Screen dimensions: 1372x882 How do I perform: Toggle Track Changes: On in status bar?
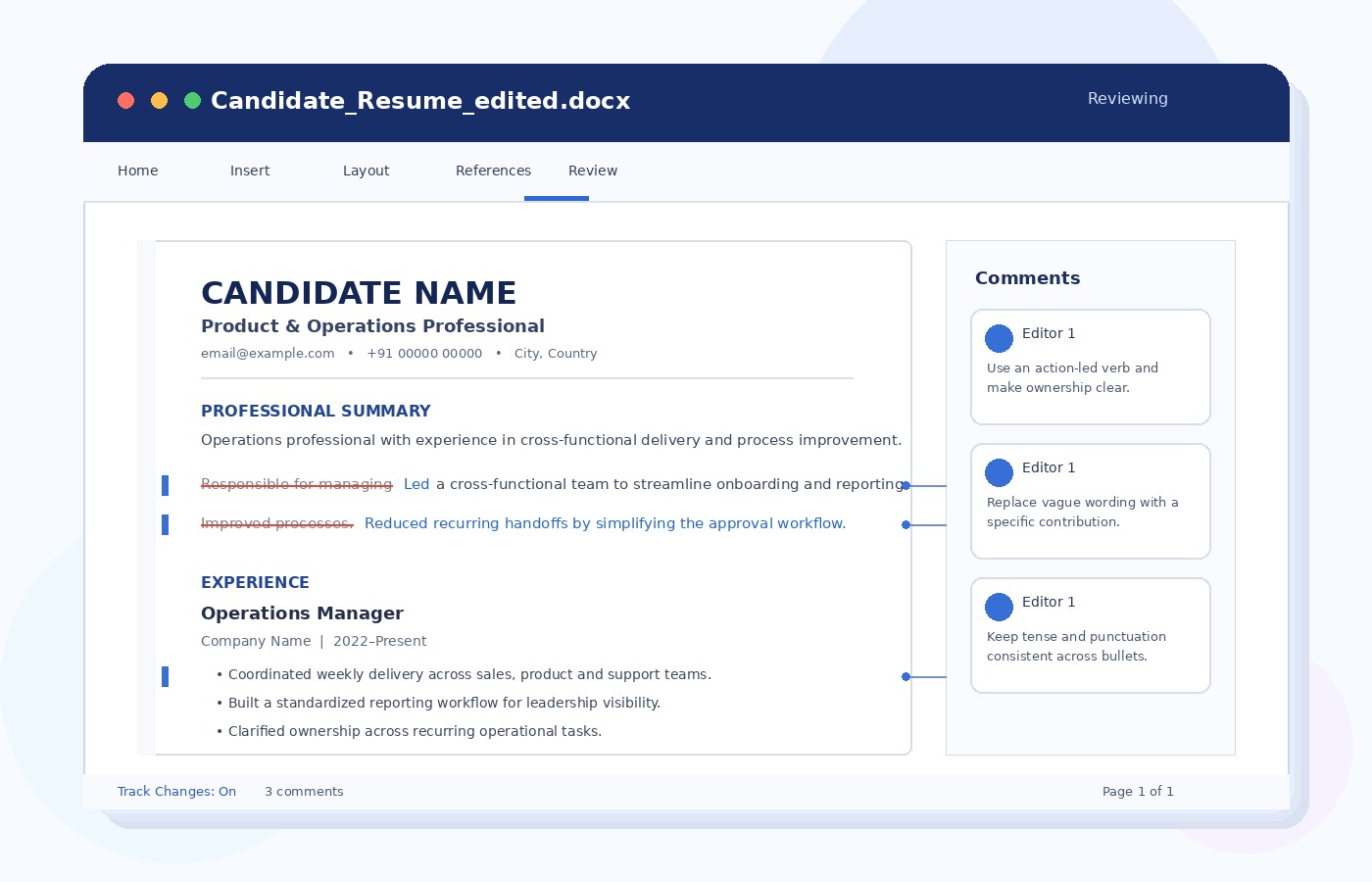click(176, 792)
